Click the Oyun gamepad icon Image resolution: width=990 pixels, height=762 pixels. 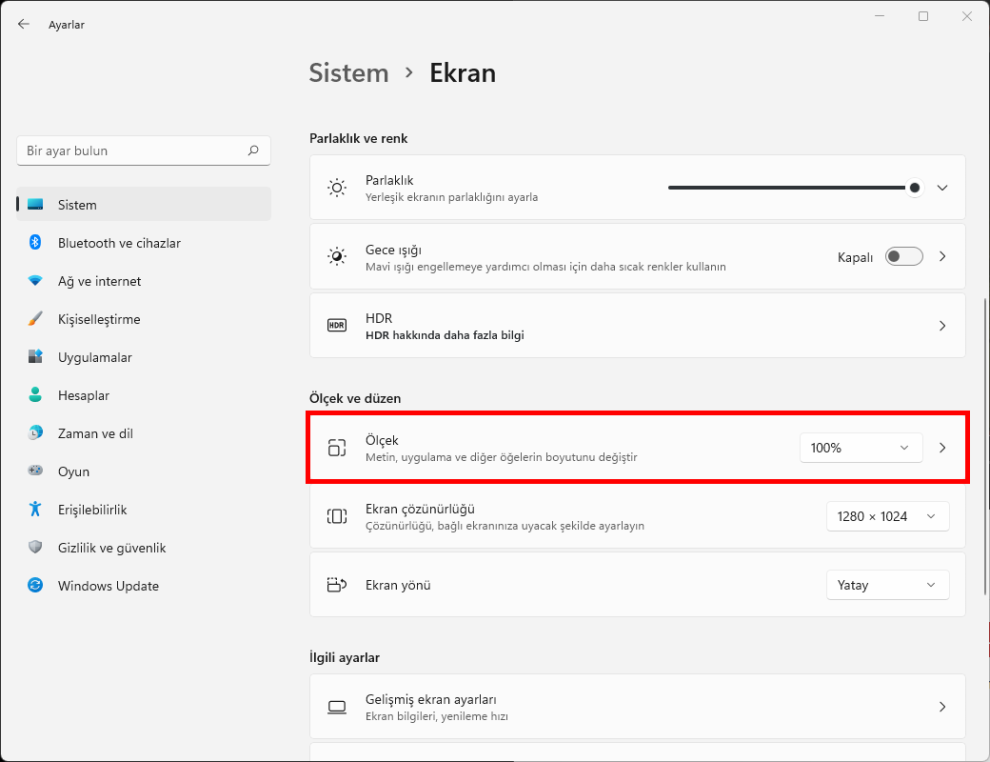[x=35, y=472]
